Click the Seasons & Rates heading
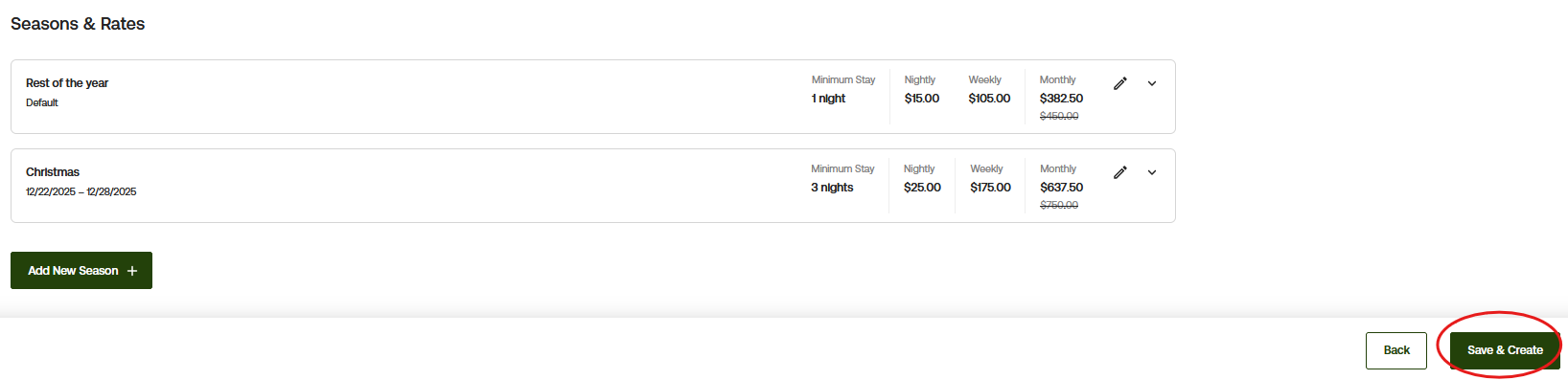This screenshot has width=1568, height=380. tap(78, 24)
